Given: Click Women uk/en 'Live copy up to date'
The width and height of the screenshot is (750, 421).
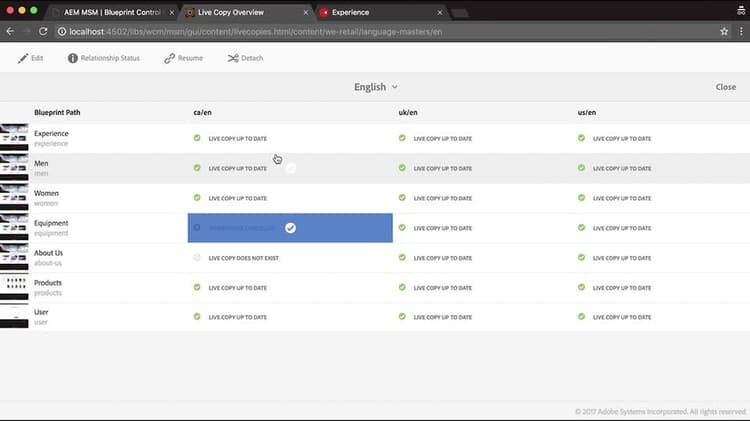Looking at the screenshot, I should pos(442,198).
